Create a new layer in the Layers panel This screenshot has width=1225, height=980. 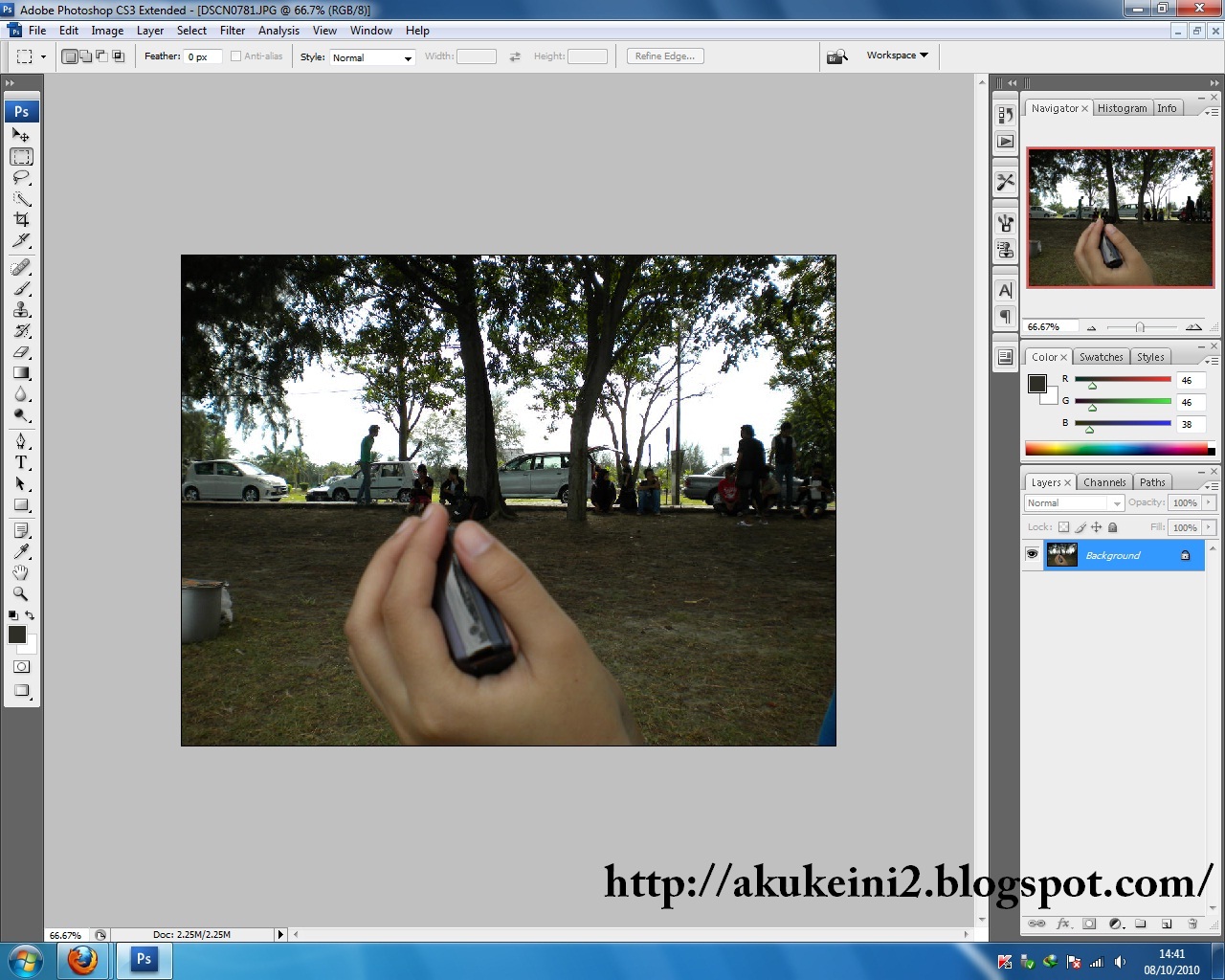[x=1167, y=923]
